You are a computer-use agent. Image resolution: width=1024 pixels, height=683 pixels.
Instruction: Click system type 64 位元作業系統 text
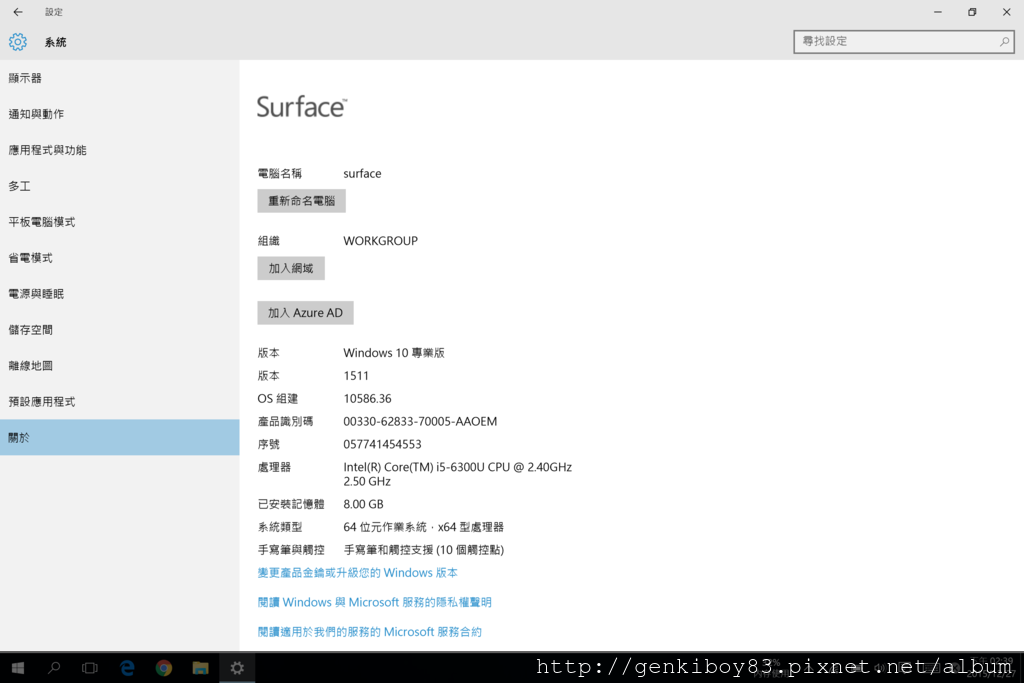424,527
